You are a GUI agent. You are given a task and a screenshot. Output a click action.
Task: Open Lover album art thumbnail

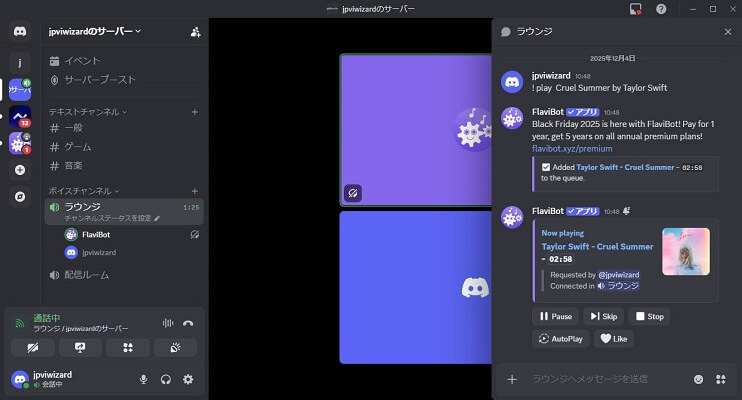686,251
